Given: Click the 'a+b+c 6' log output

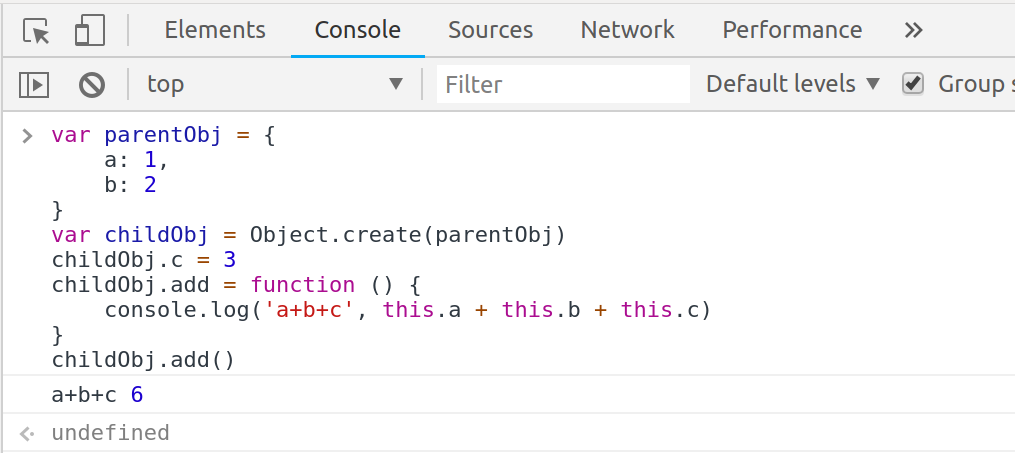Looking at the screenshot, I should coord(97,395).
